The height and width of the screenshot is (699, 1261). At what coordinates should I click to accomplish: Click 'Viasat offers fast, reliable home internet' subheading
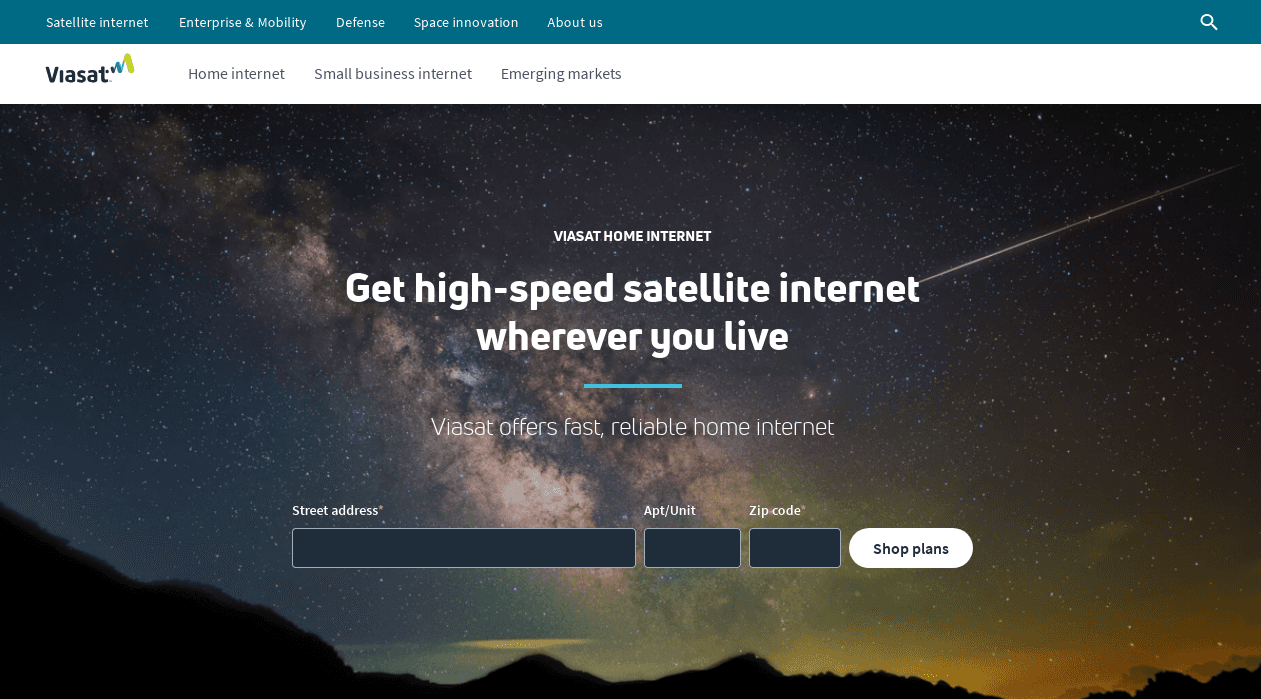point(632,427)
